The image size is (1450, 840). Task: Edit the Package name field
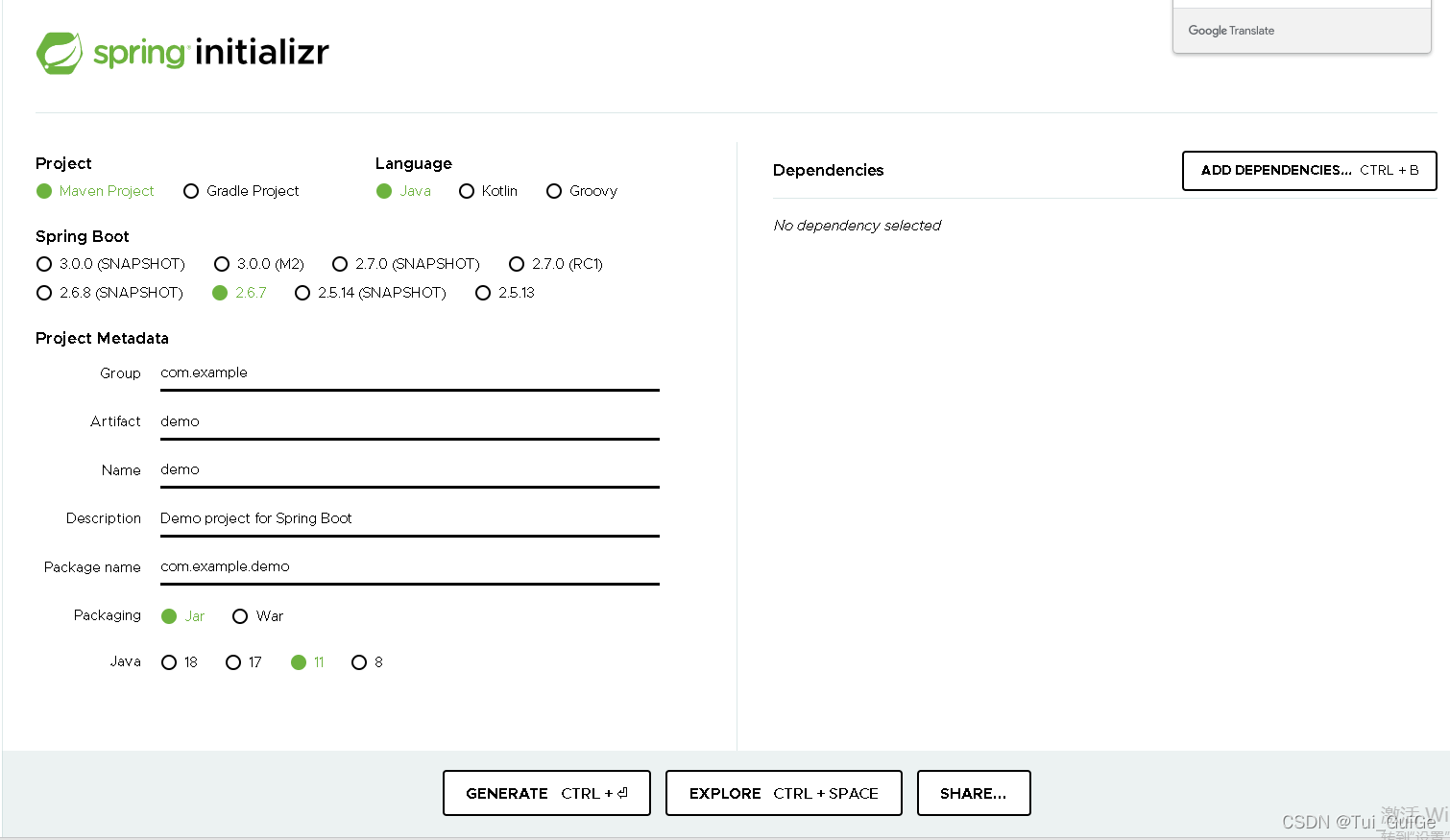point(410,567)
